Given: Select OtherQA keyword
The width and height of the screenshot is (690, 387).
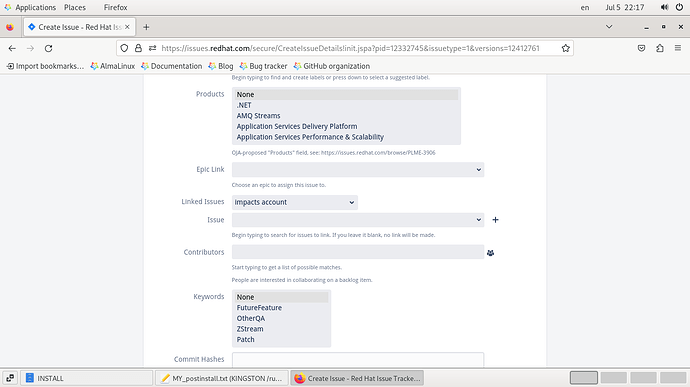Looking at the screenshot, I should pos(282,318).
